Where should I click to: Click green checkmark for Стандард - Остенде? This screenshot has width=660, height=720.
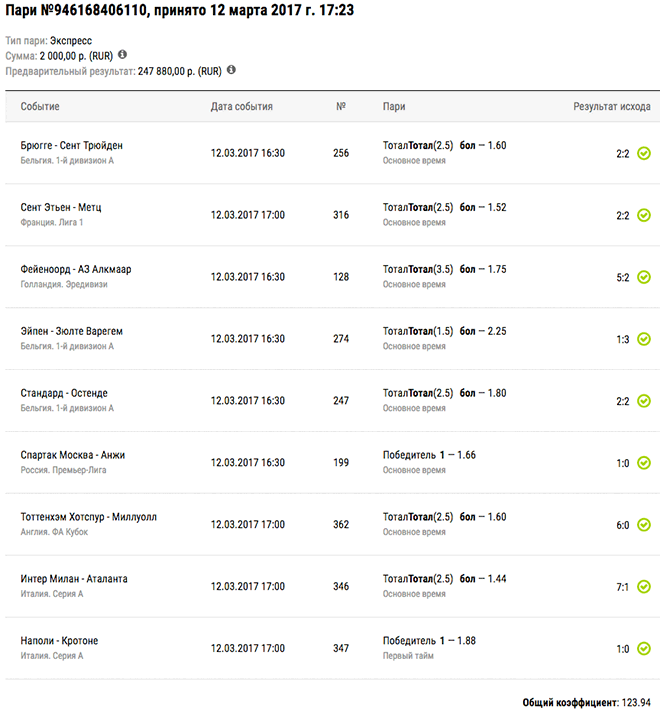coord(644,401)
